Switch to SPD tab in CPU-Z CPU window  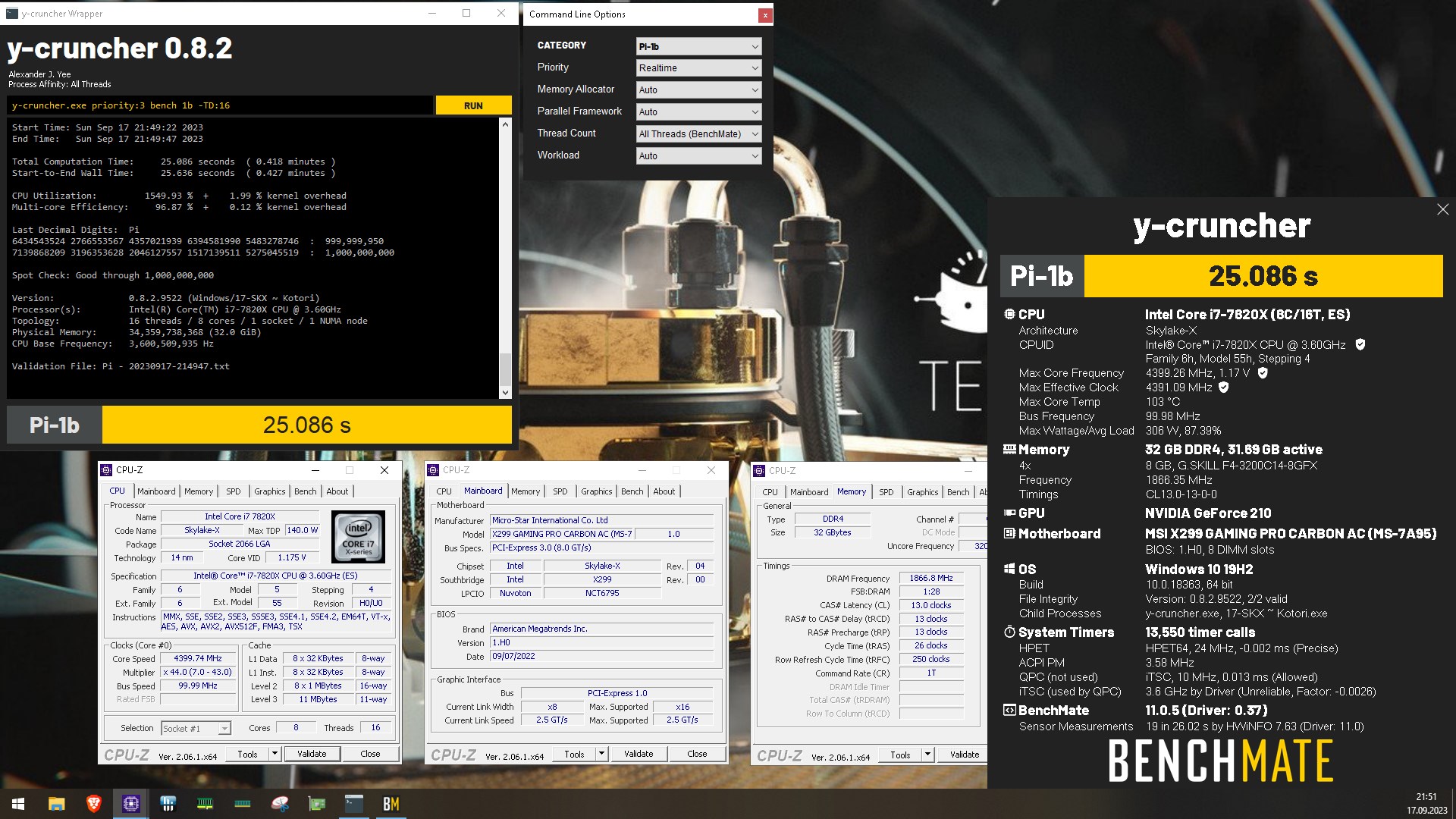pos(233,491)
